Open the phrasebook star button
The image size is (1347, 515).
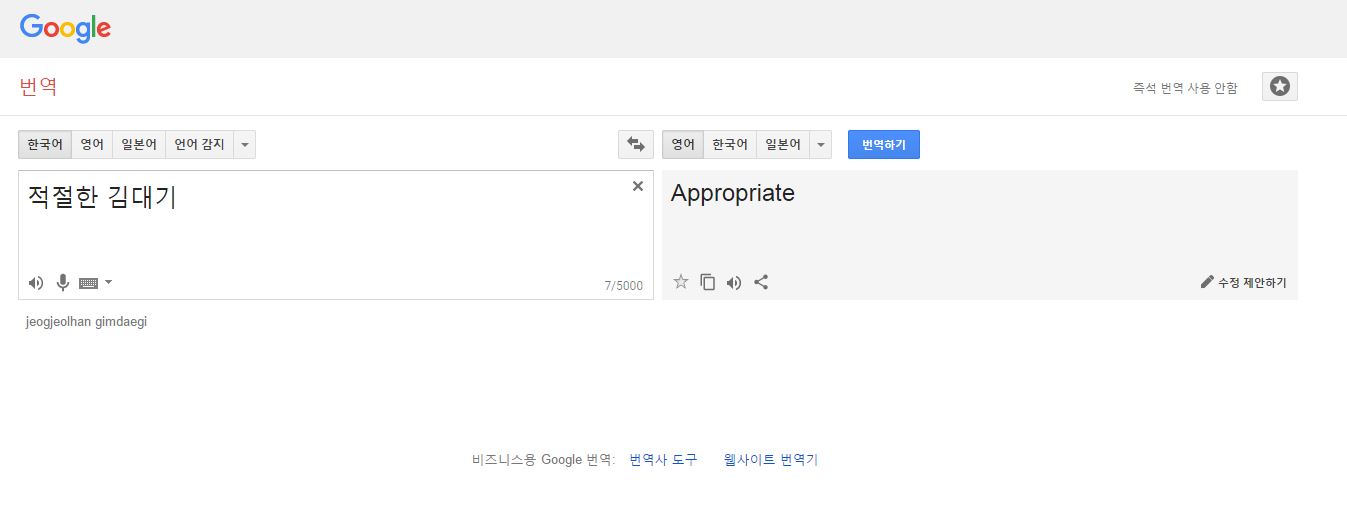[1279, 87]
